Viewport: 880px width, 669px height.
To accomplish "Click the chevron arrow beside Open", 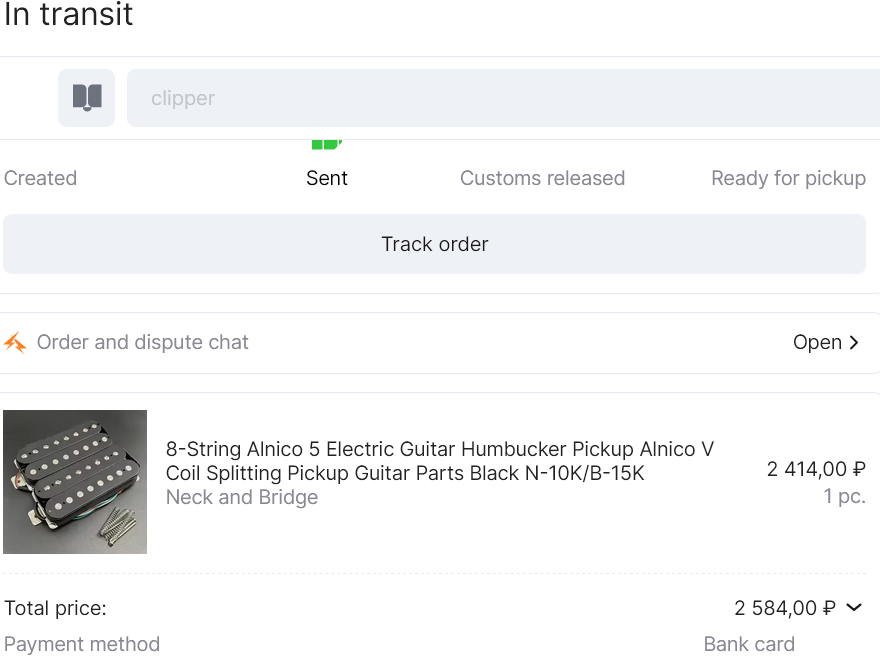I will coord(854,342).
